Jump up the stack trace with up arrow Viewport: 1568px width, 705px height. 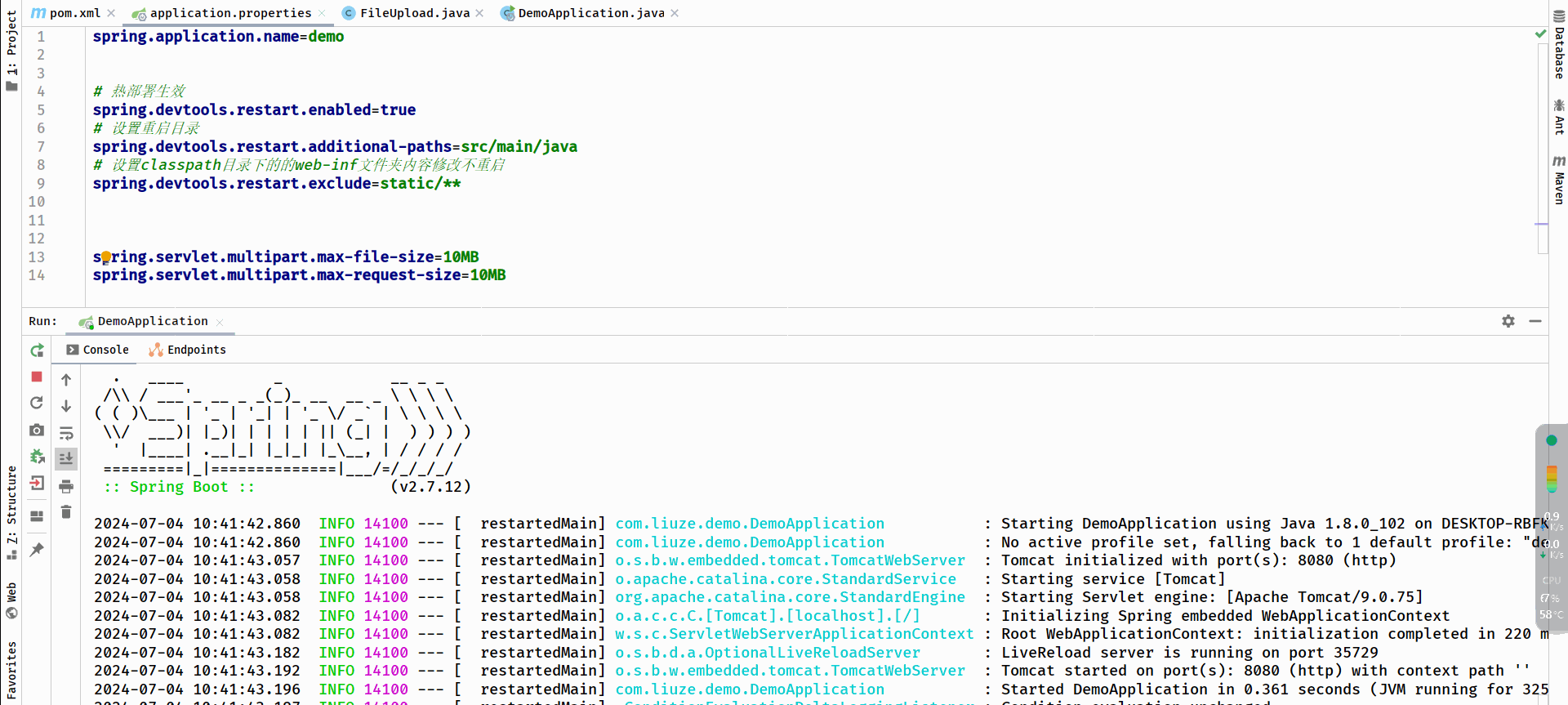tap(66, 380)
